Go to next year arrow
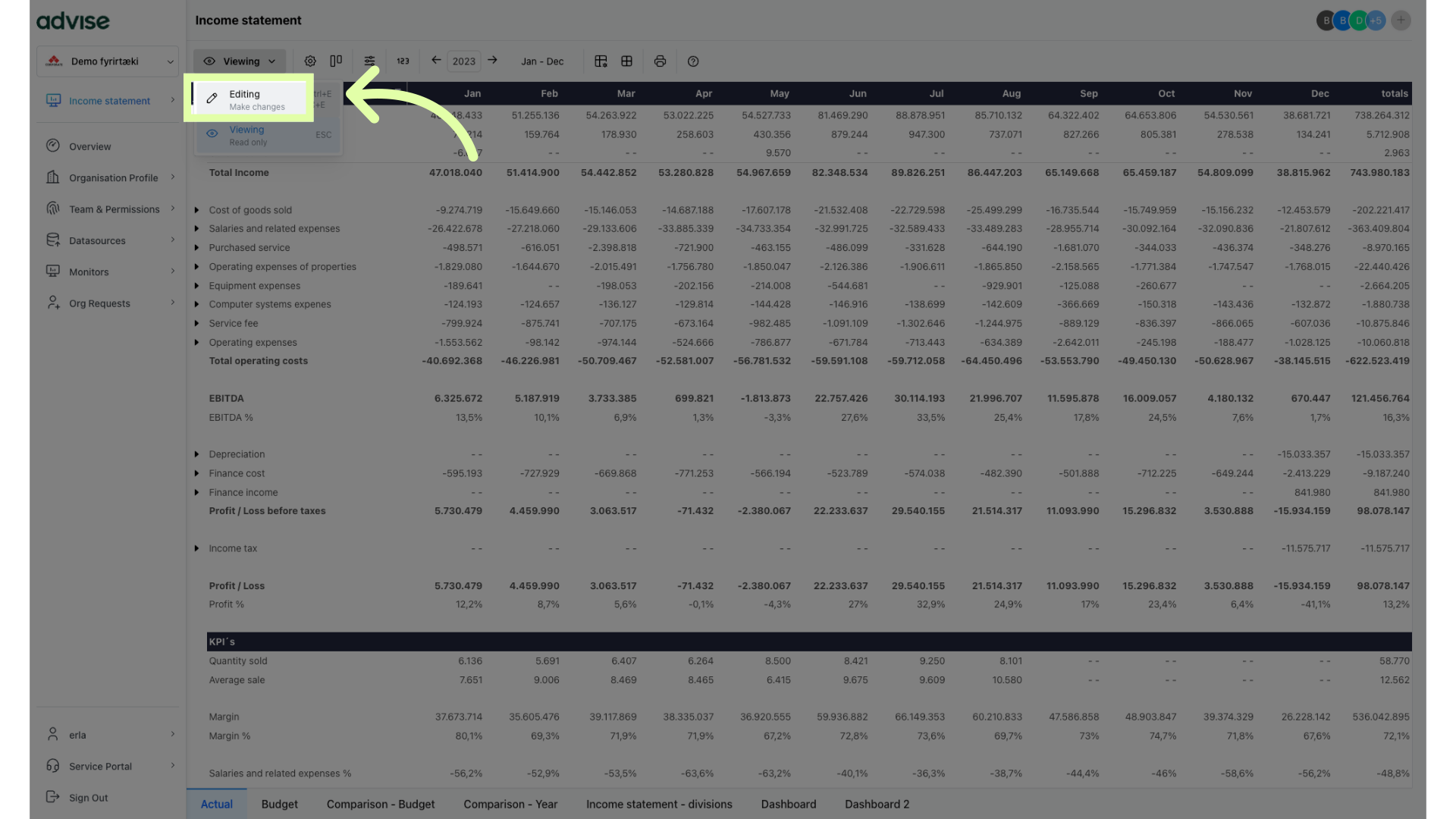1456x819 pixels. point(492,61)
